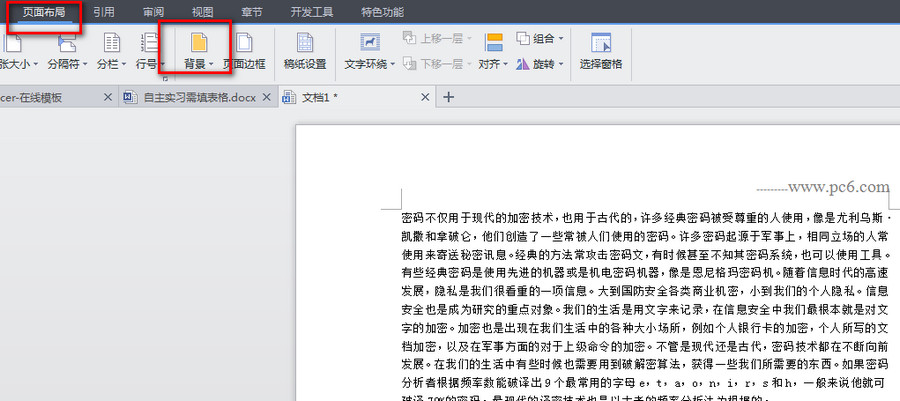Expand the 行号 (Line Numbers) dropdown
This screenshot has width=900, height=401.
160,64
